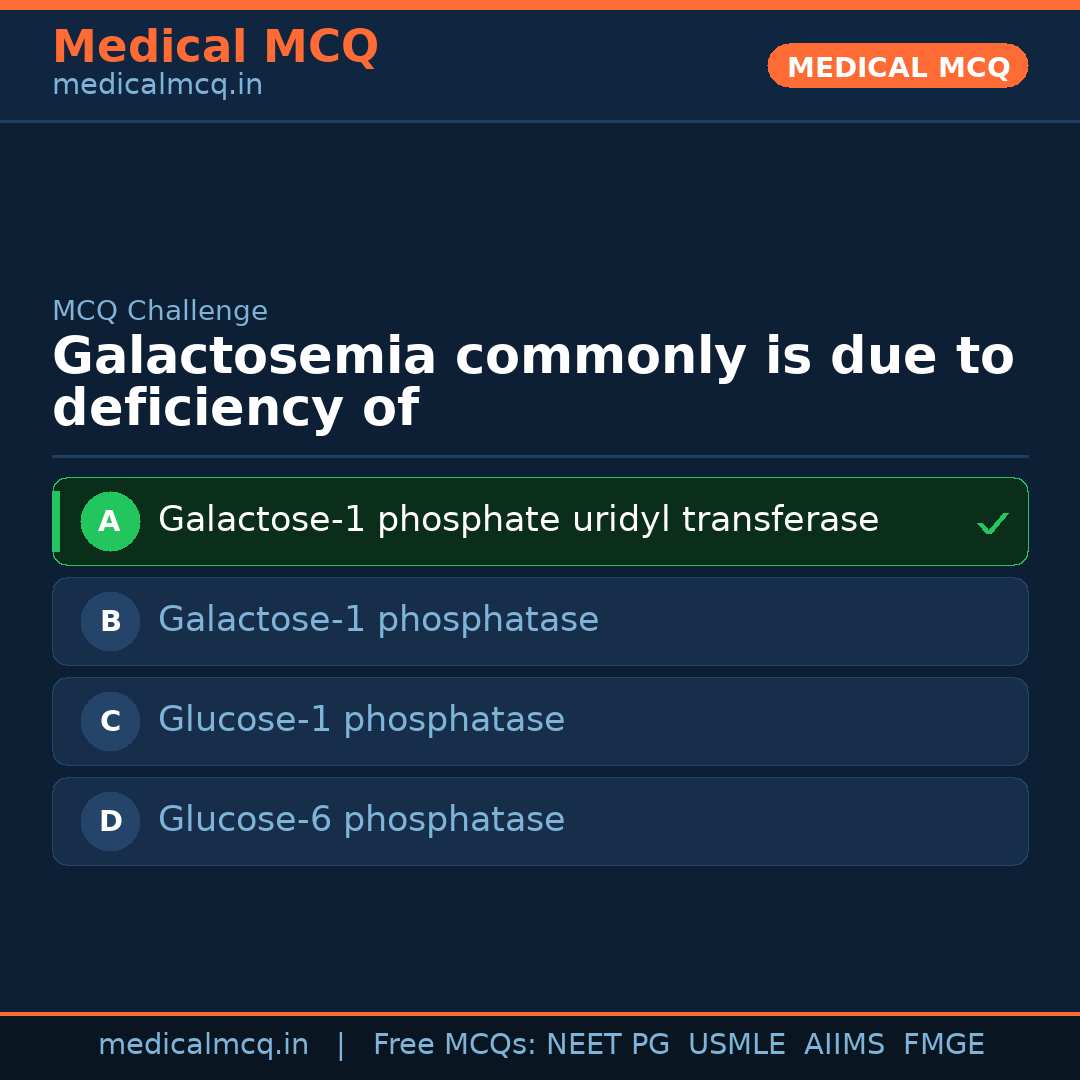Select answer Galactose-1 phosphatase

click(x=378, y=620)
